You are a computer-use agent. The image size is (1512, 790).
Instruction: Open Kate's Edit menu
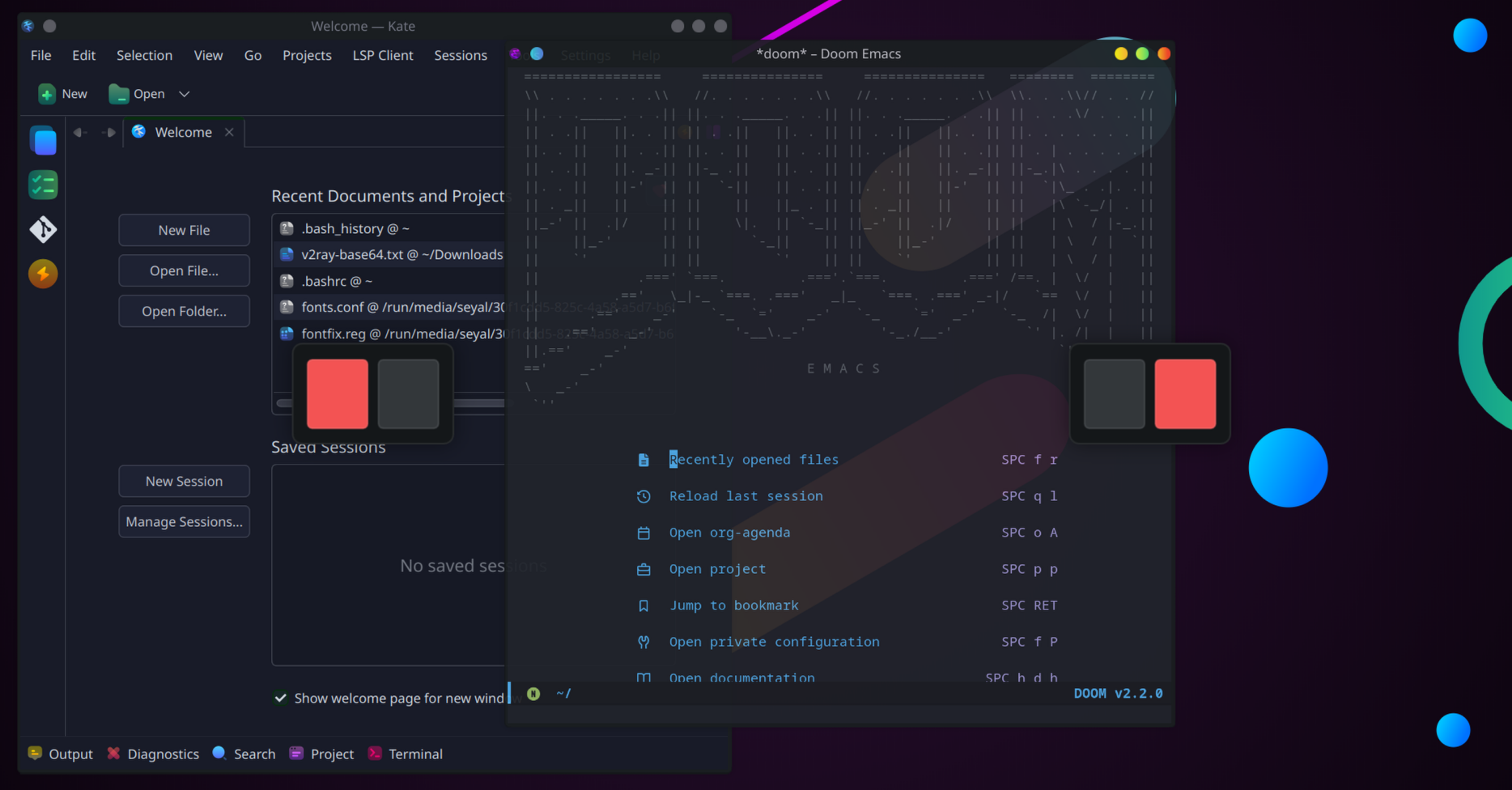(83, 55)
